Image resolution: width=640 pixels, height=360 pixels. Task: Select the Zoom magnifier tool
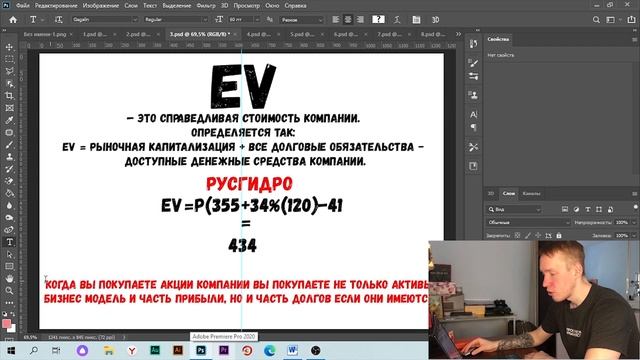[9, 291]
